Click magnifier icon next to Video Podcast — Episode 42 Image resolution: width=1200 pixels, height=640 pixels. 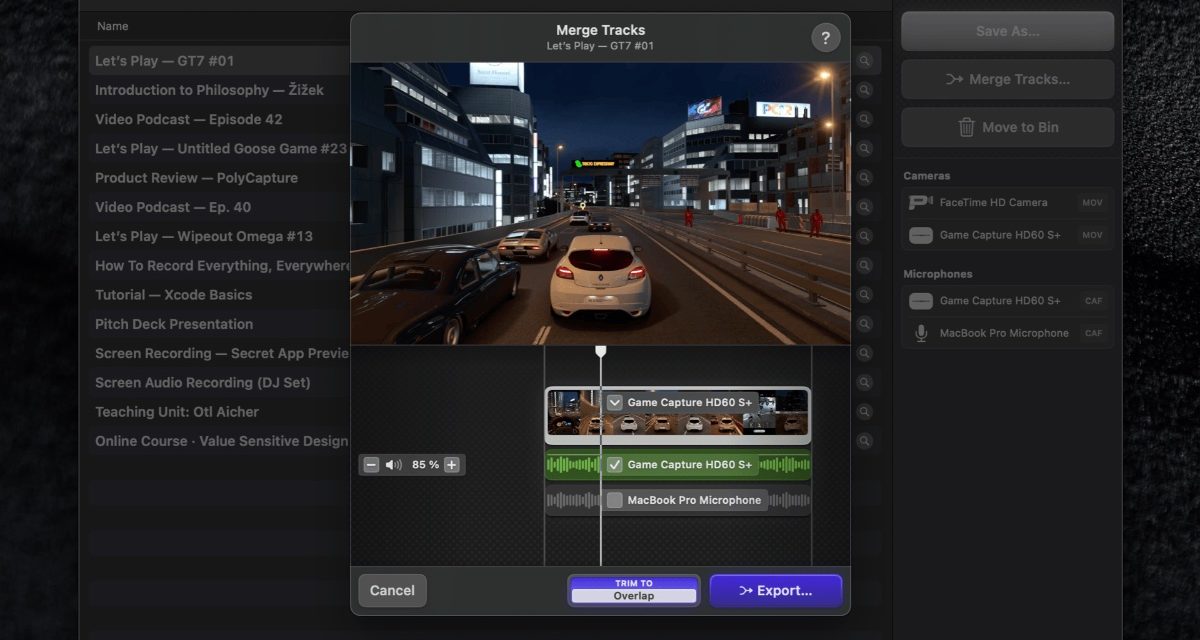click(864, 120)
